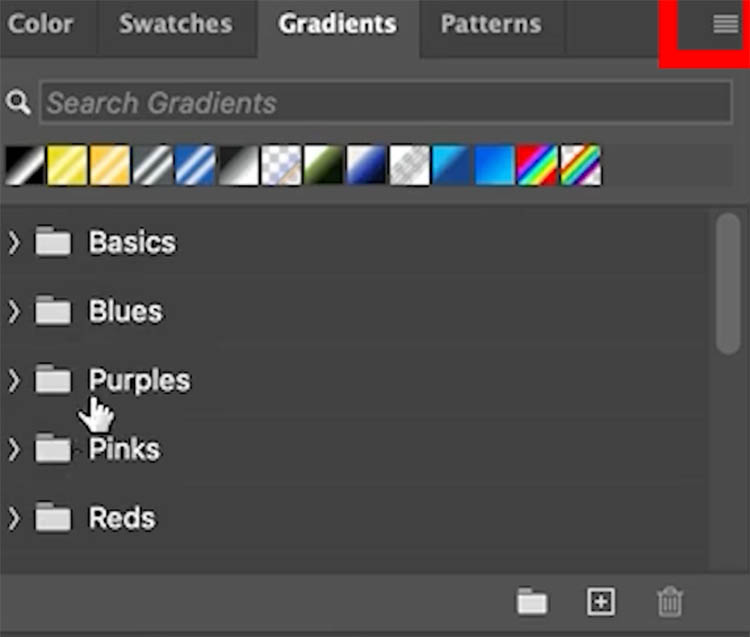Open the Gradients panel flyout menu

[725, 25]
